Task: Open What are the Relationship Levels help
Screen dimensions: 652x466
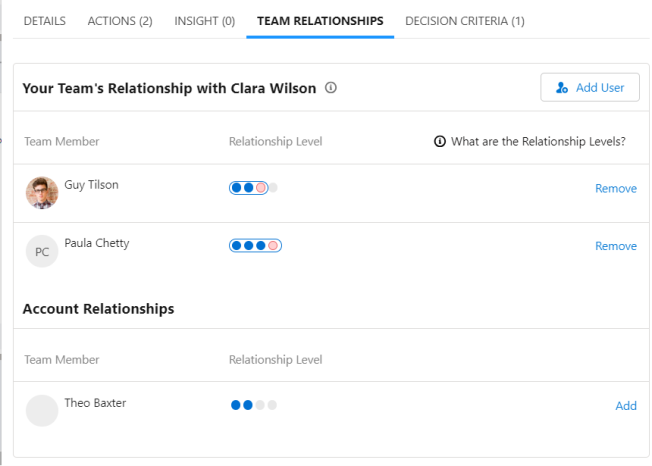Action: [538, 142]
